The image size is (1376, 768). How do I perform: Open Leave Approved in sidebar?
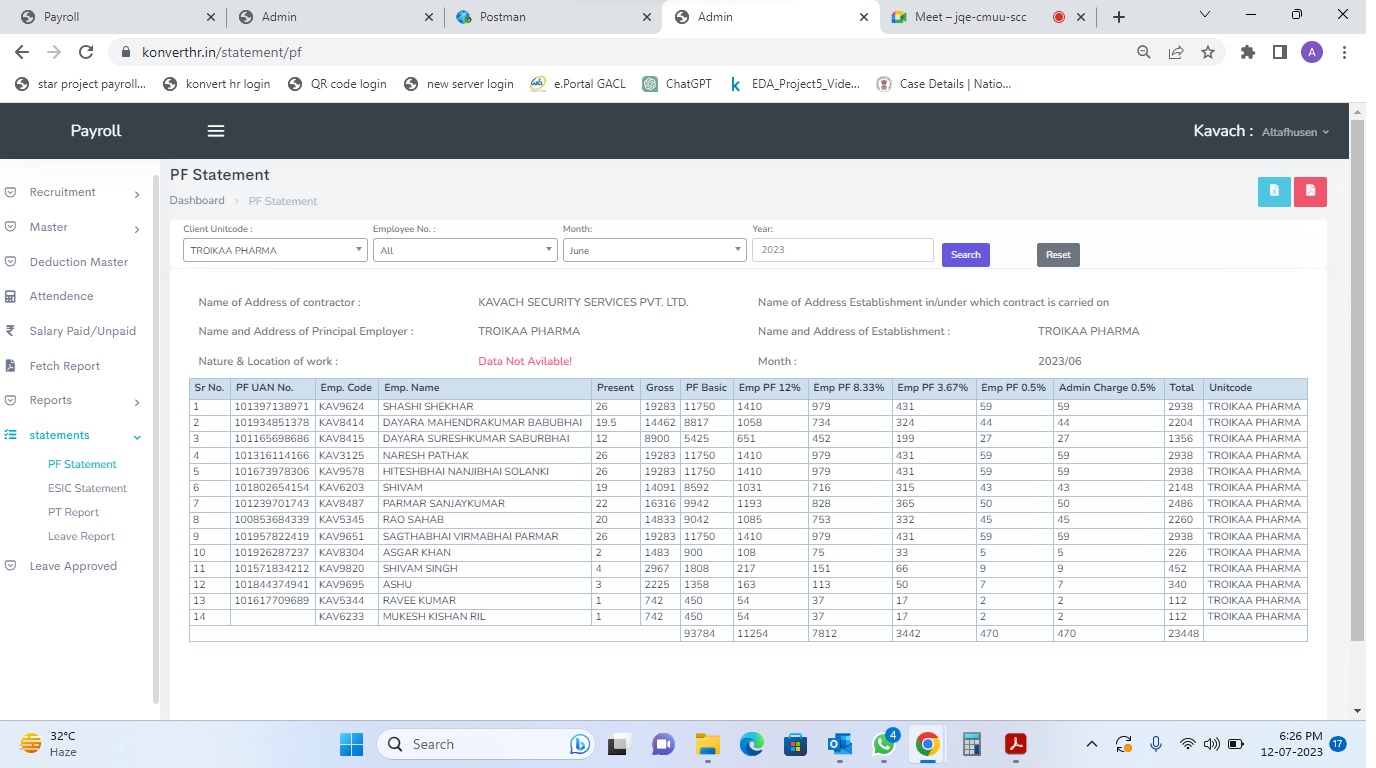point(73,566)
